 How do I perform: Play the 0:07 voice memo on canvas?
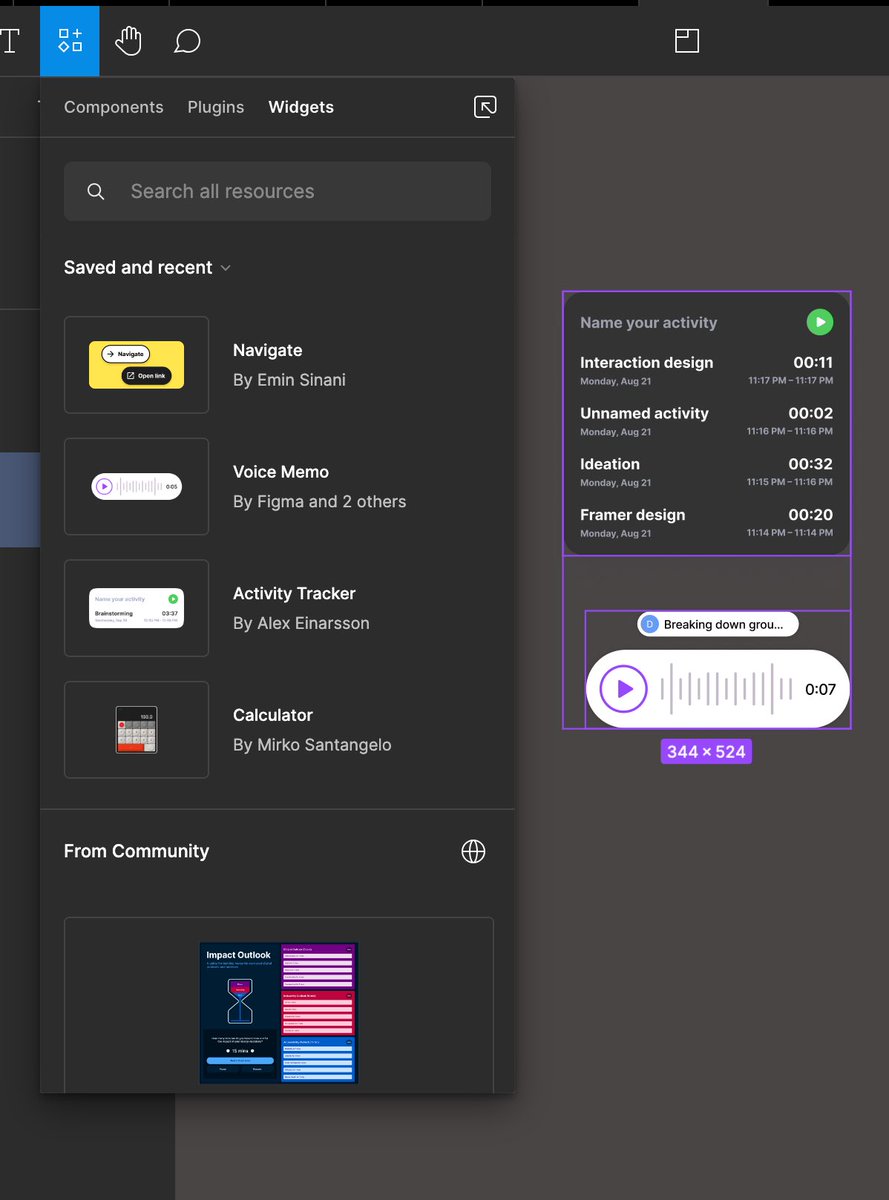(x=621, y=688)
